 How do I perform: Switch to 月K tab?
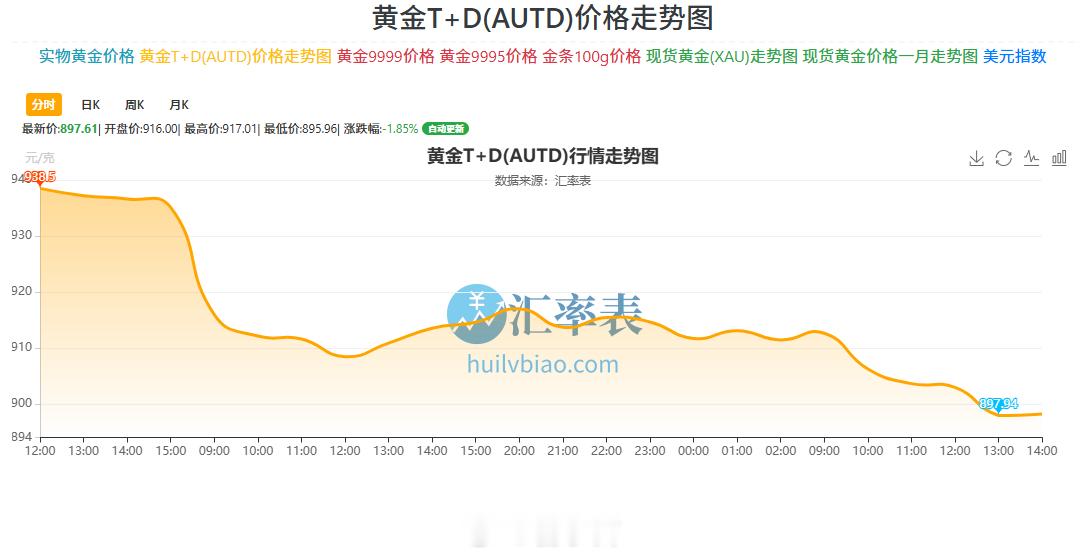tap(179, 105)
